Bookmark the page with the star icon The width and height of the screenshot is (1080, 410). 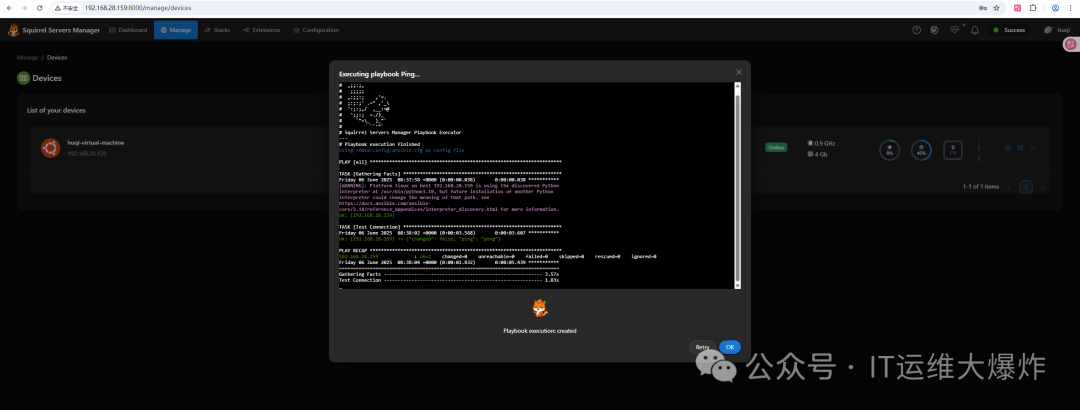[996, 8]
